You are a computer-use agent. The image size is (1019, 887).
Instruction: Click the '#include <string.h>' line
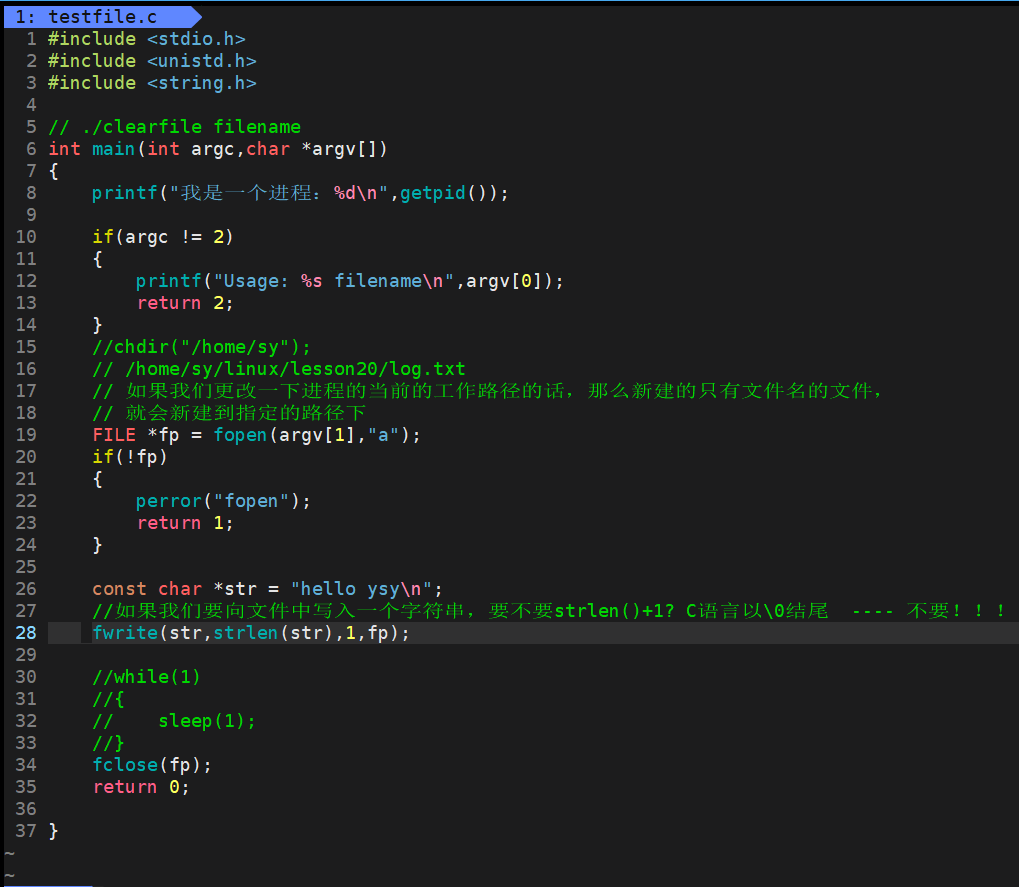[x=152, y=83]
